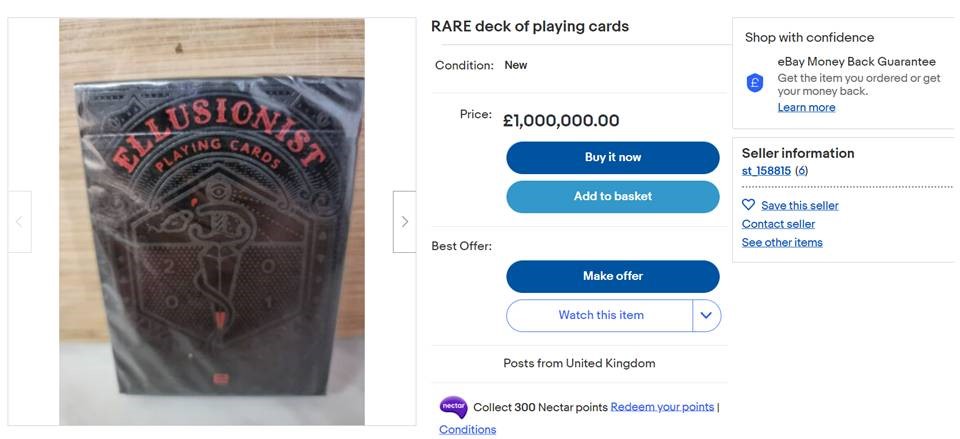Enlarge the Ellusionist playing cards photo

[x=212, y=221]
